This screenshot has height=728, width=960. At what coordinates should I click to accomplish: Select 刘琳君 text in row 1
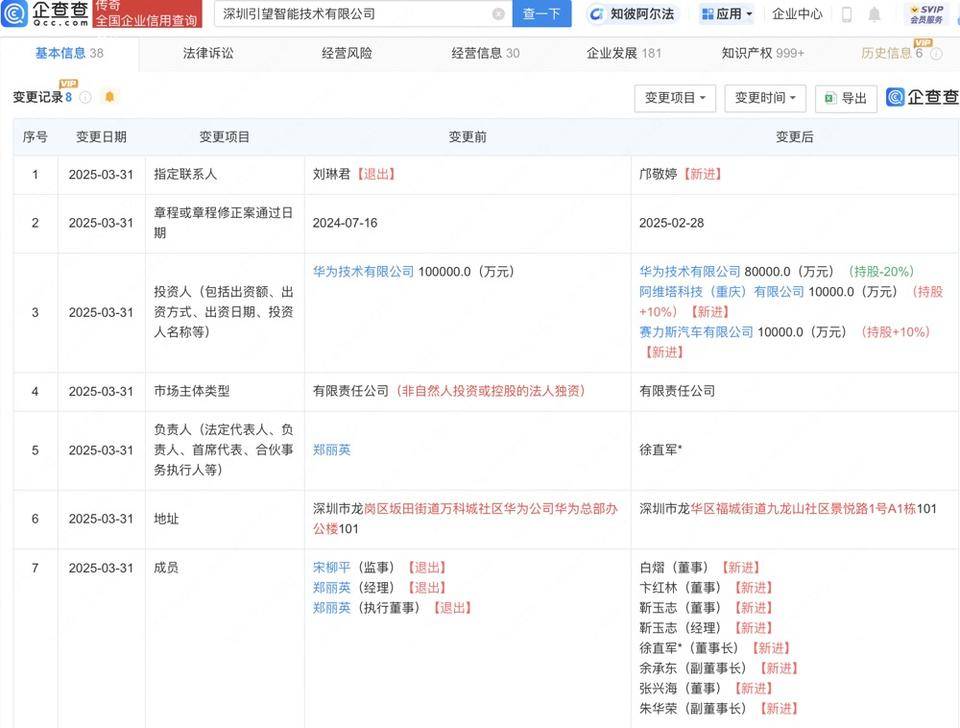[331, 174]
